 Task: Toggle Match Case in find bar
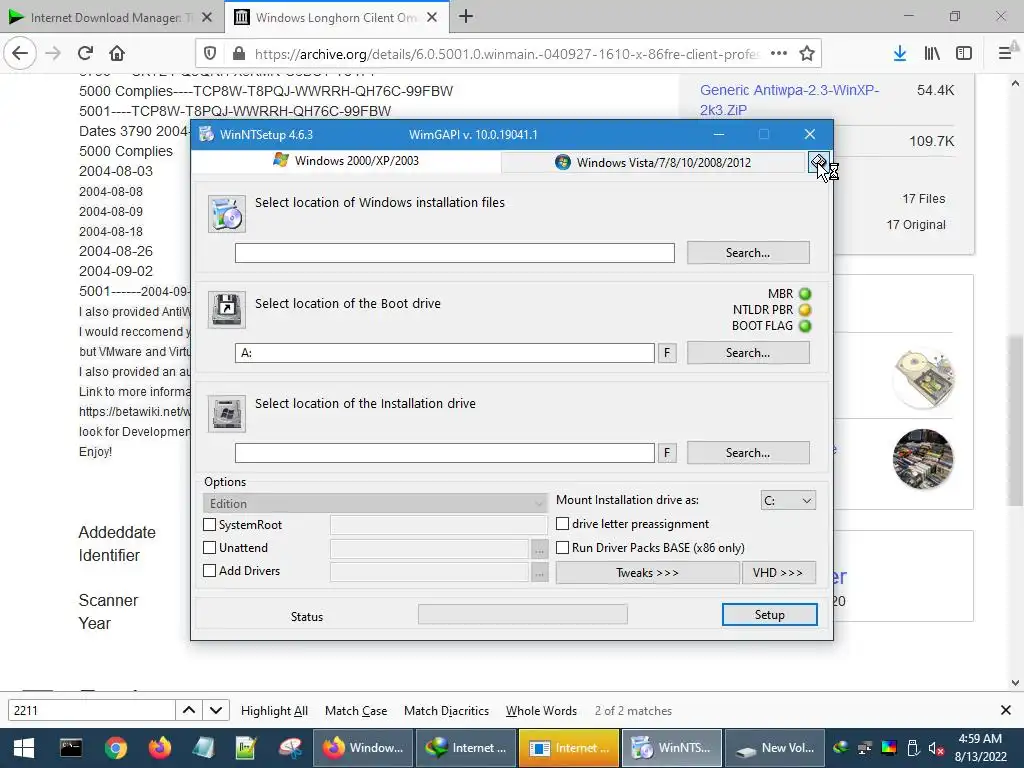[x=356, y=711]
